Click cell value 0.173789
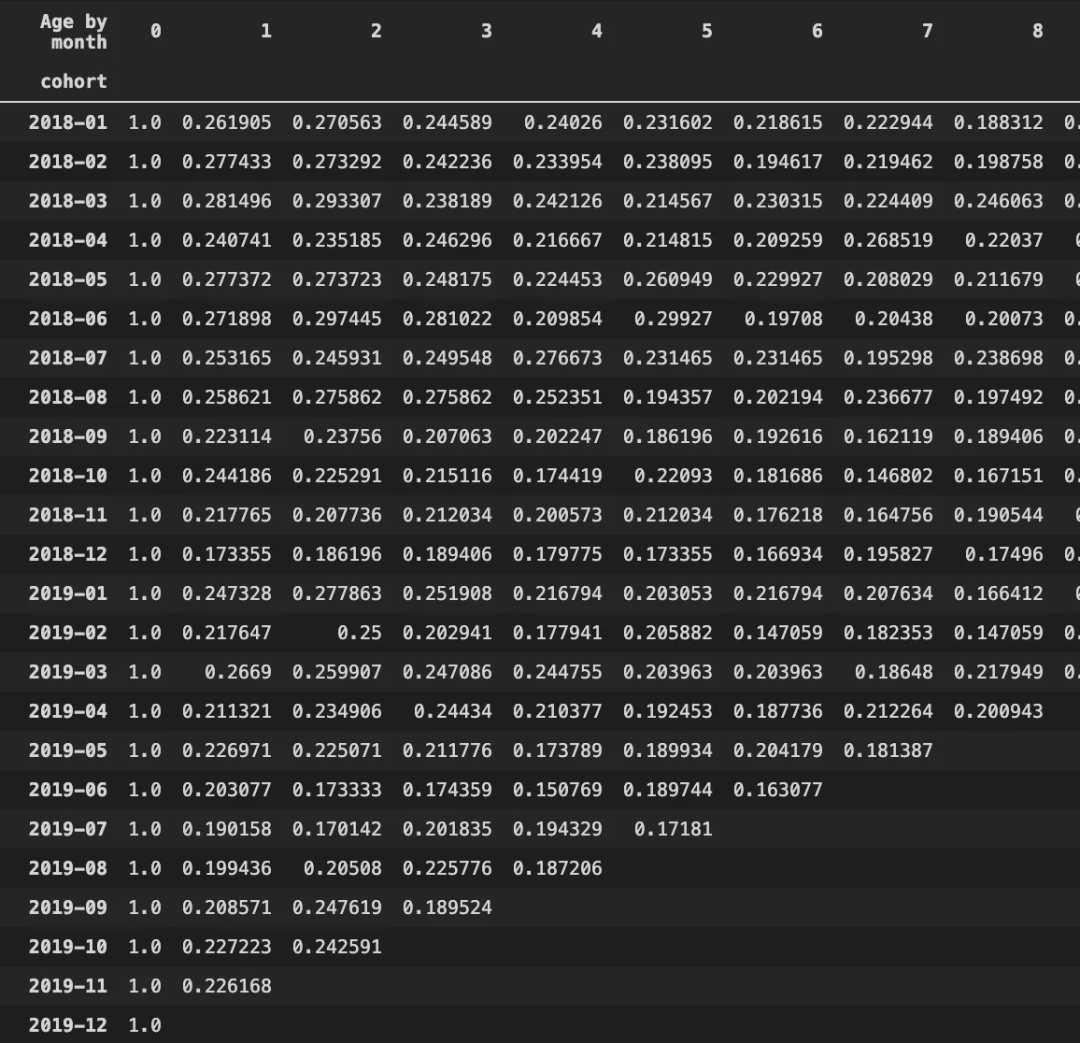The width and height of the screenshot is (1080, 1043). 557,750
